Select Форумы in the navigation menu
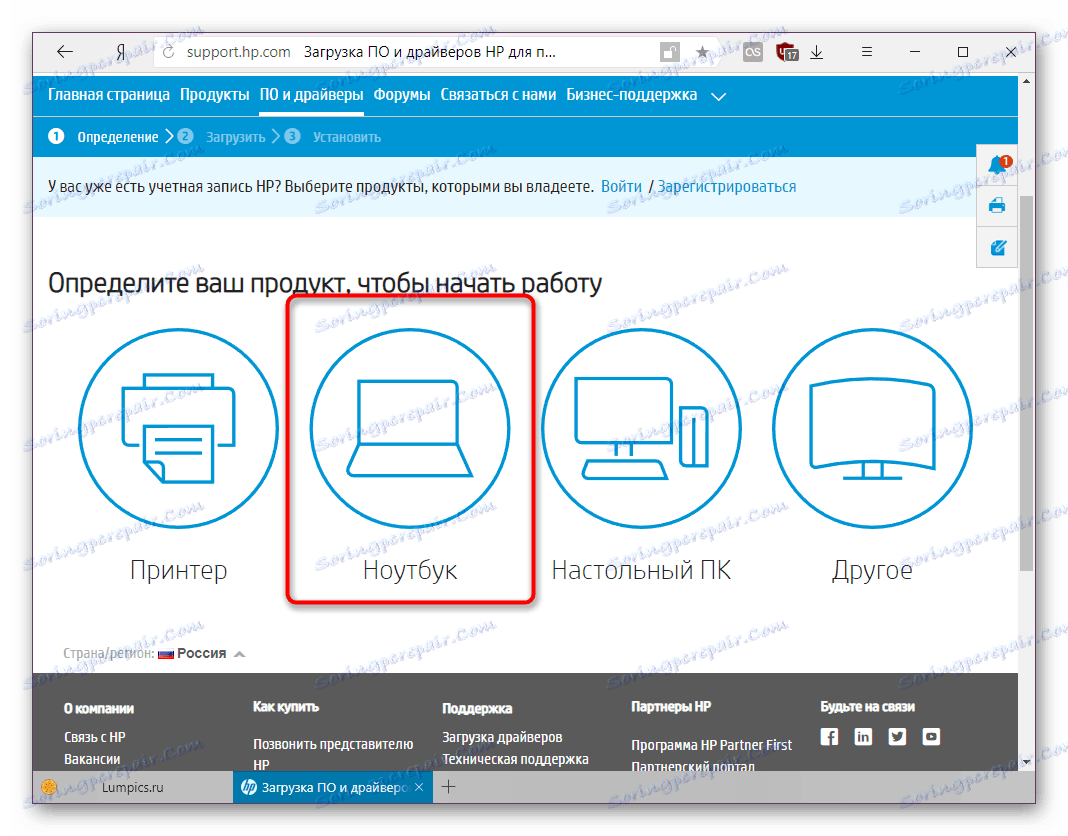Viewport: 1068px width, 836px height. point(400,94)
